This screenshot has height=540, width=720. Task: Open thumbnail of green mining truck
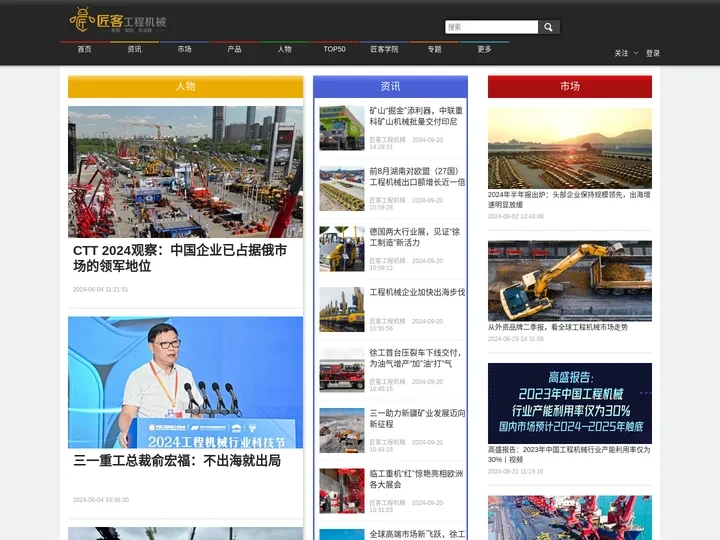[x=342, y=128]
